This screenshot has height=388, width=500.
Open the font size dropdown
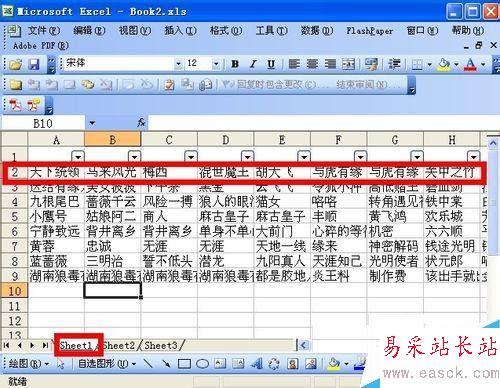[216, 64]
